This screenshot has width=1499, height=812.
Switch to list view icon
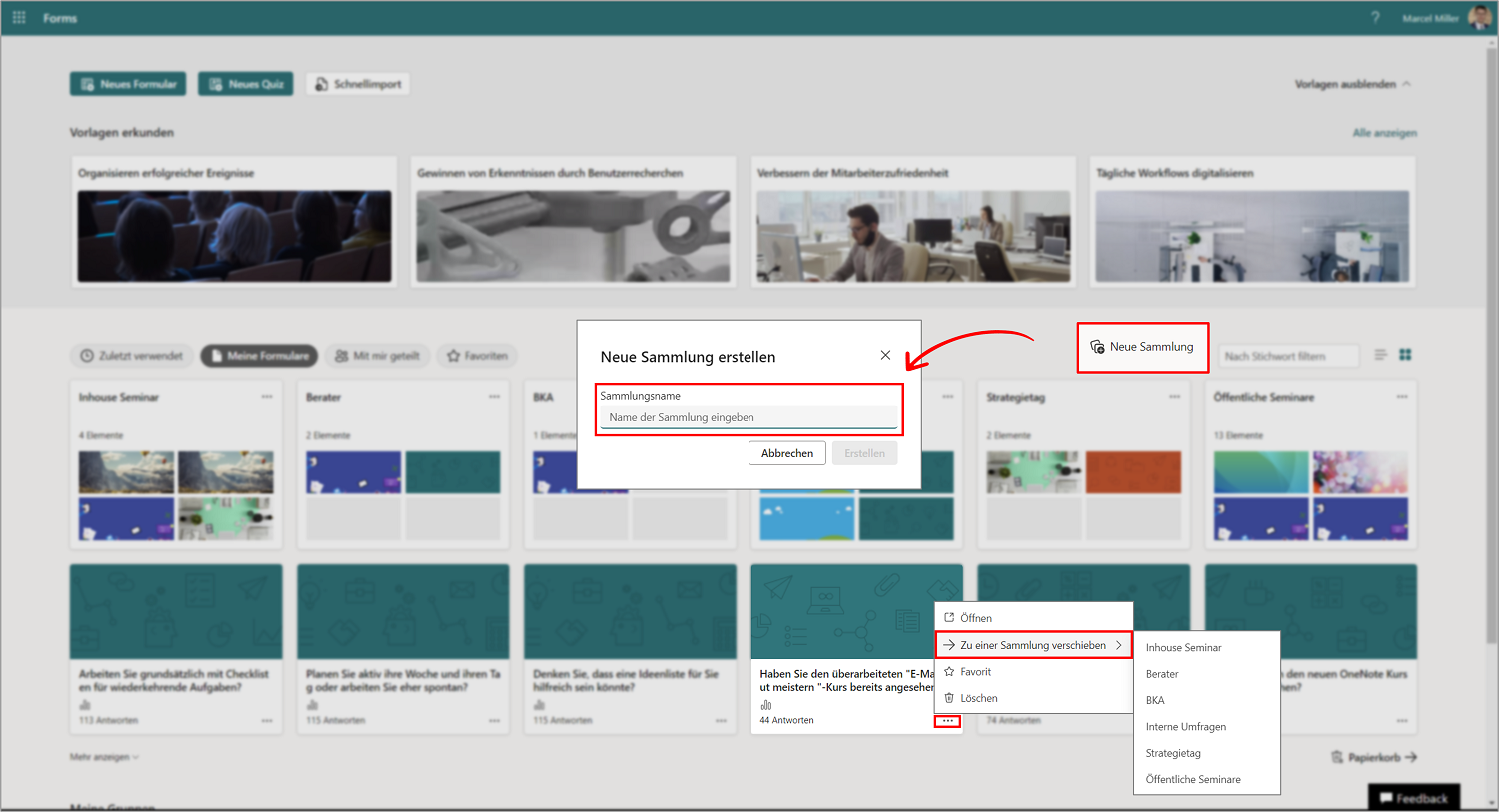(x=1380, y=355)
